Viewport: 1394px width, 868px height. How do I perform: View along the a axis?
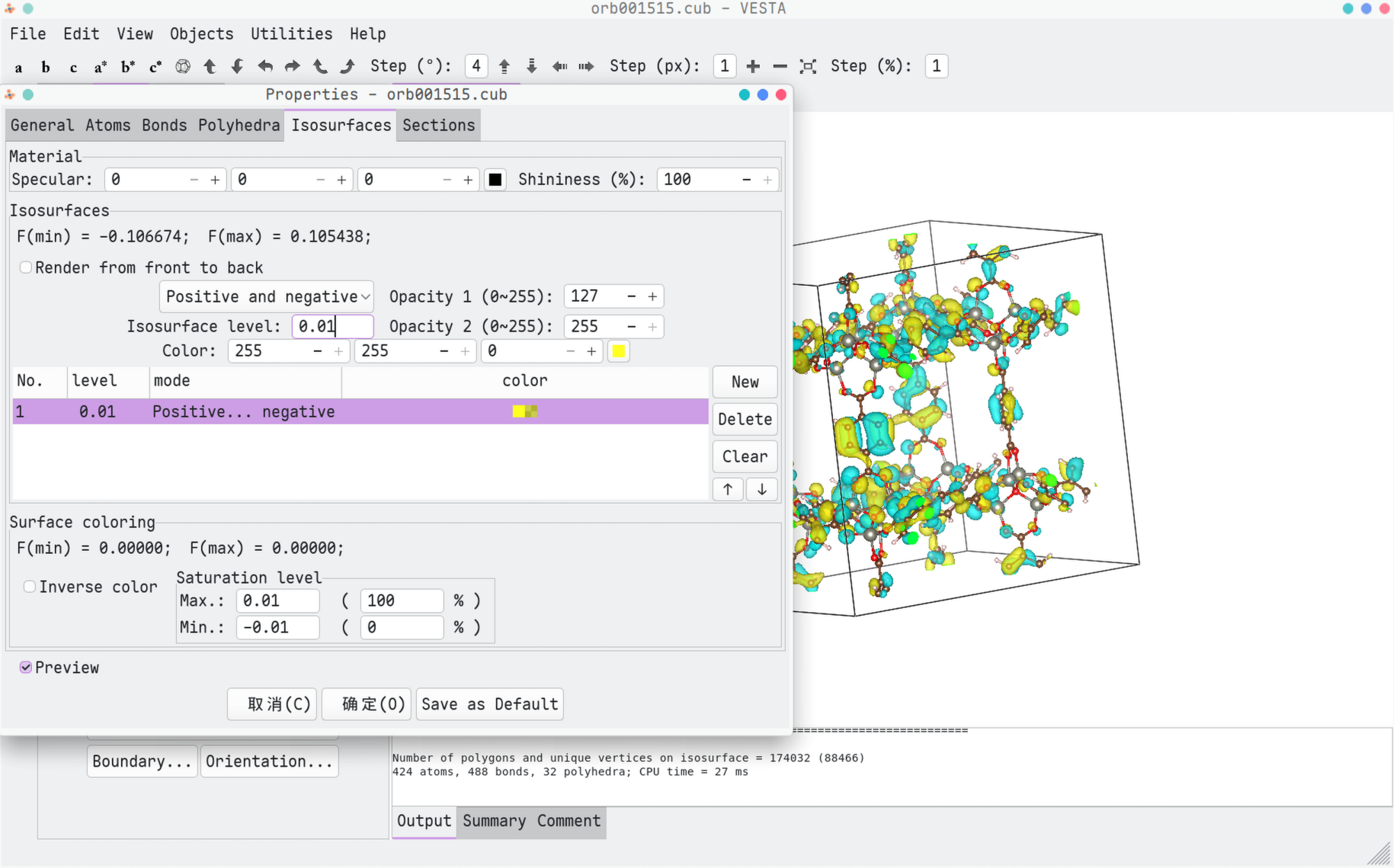(18, 67)
